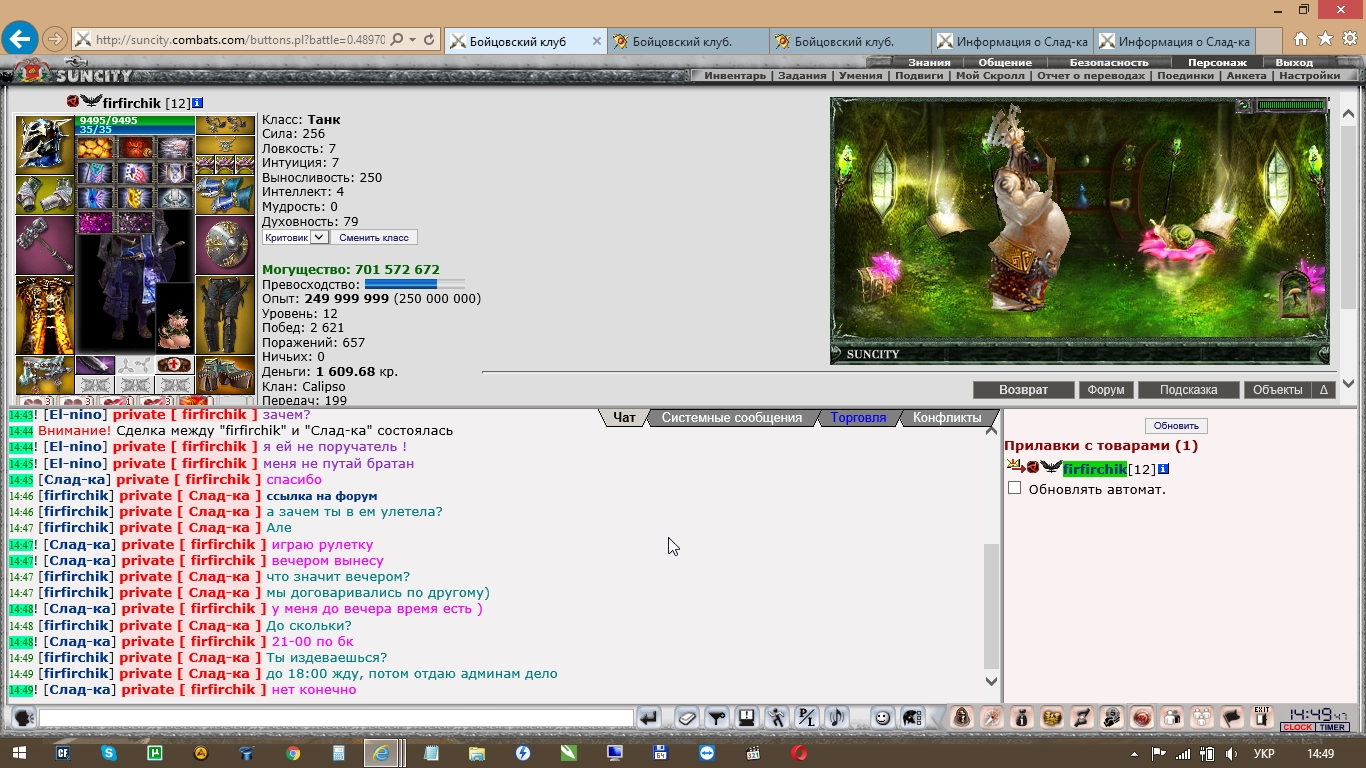Click the clock timer widget

pos(1315,718)
